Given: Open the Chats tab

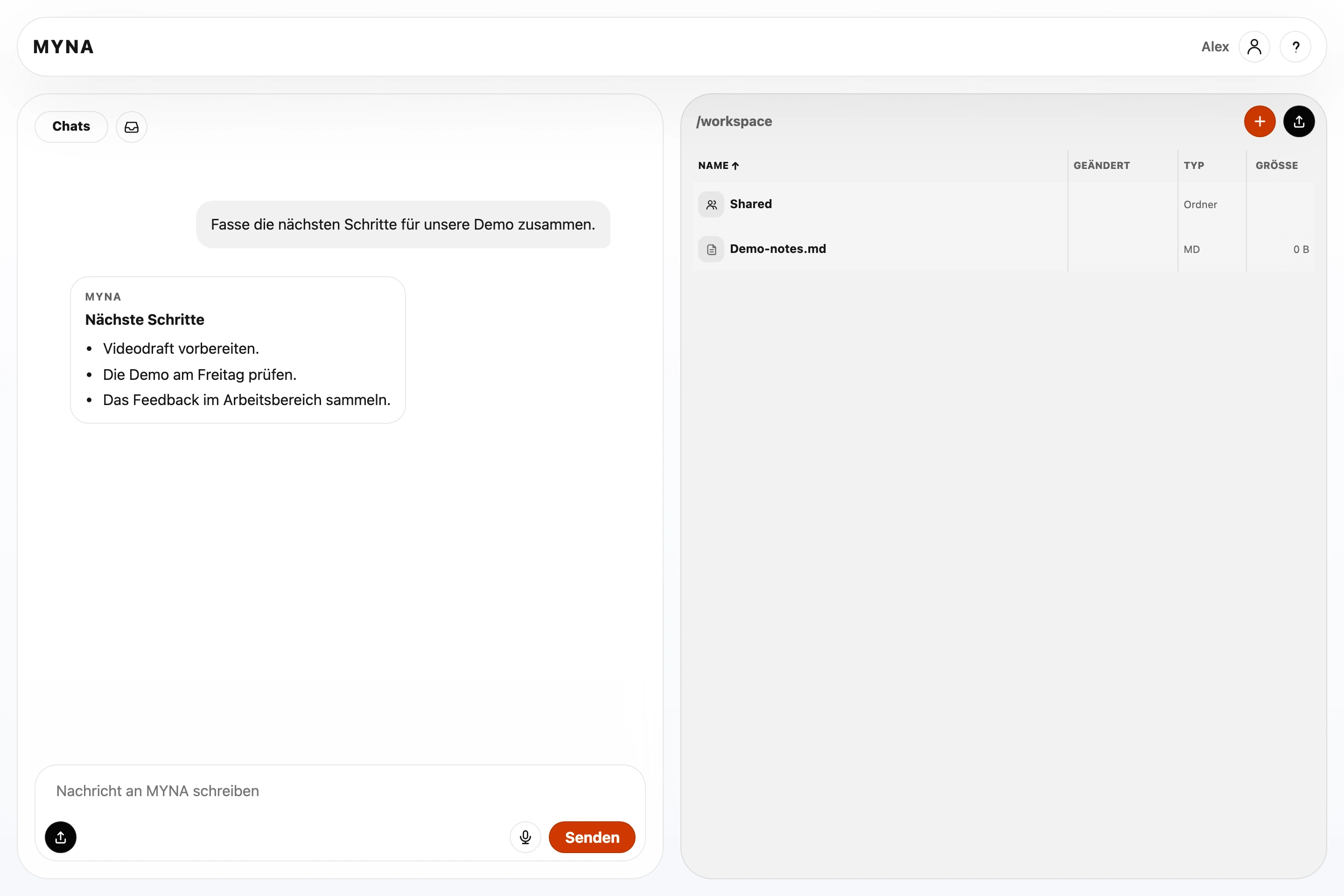Looking at the screenshot, I should 71,126.
